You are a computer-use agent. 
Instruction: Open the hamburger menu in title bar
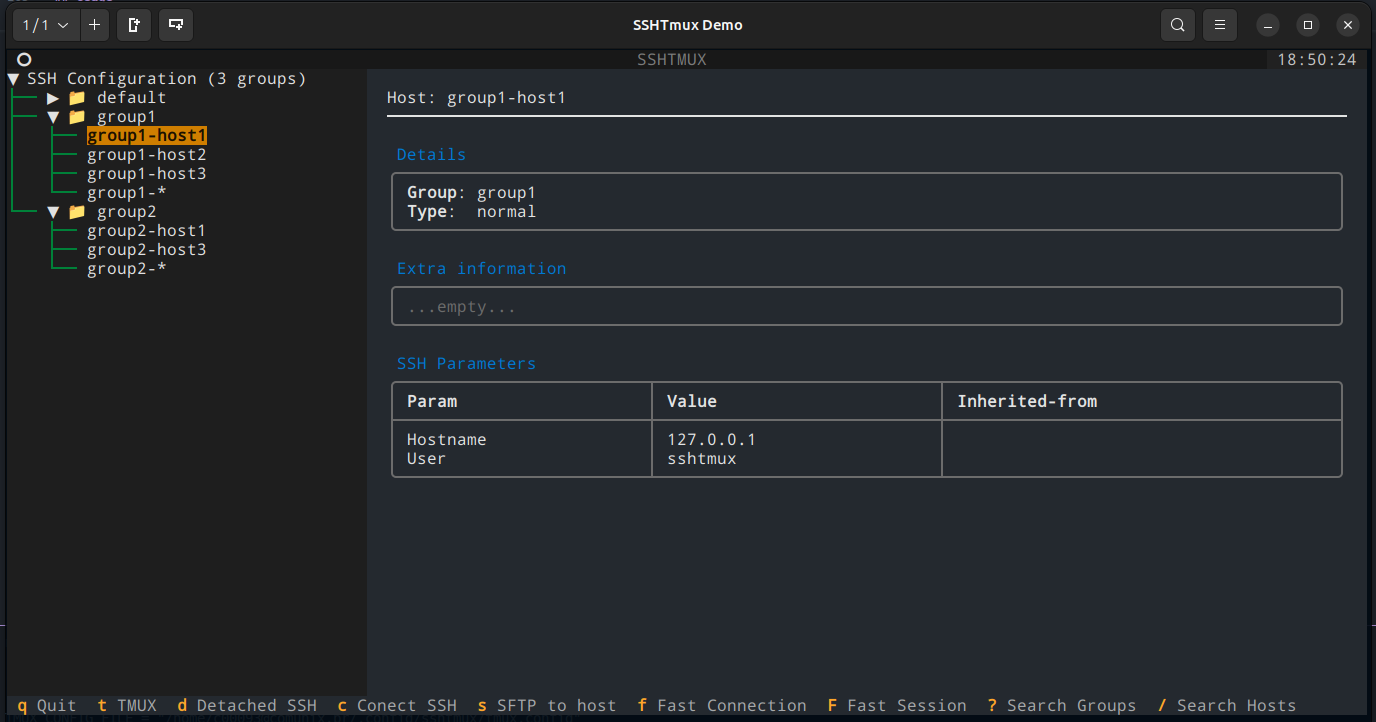point(1219,25)
